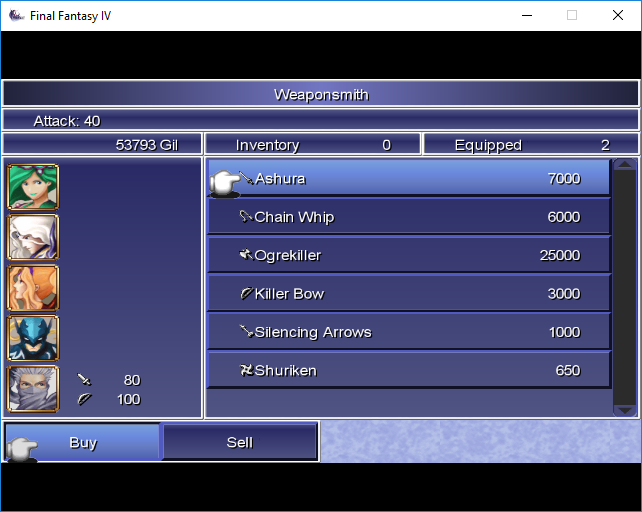
Task: Click the ninja's attack value 80
Action: [132, 380]
